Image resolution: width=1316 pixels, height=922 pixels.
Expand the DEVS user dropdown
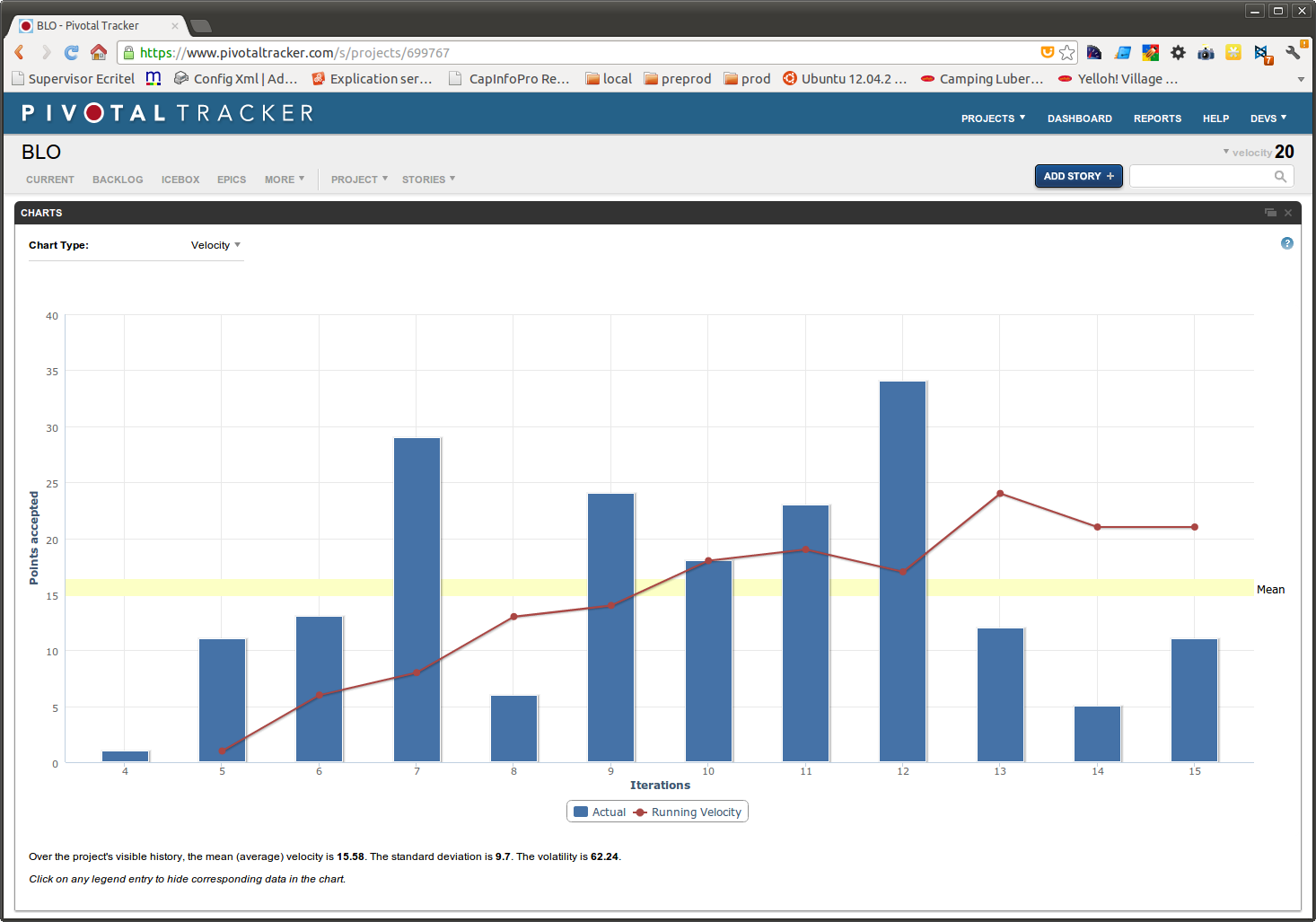tap(1268, 119)
